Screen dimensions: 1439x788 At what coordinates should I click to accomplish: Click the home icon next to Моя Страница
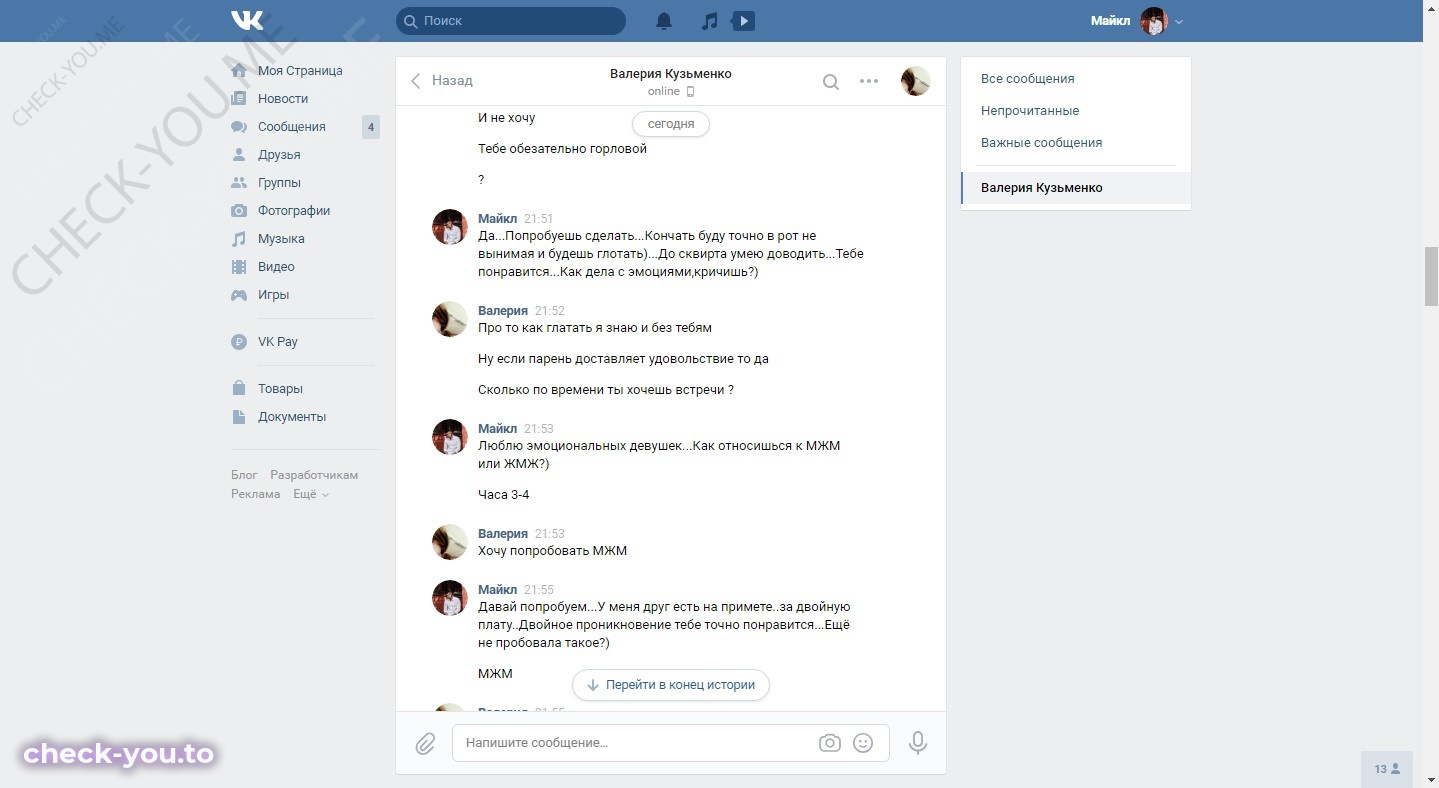239,71
